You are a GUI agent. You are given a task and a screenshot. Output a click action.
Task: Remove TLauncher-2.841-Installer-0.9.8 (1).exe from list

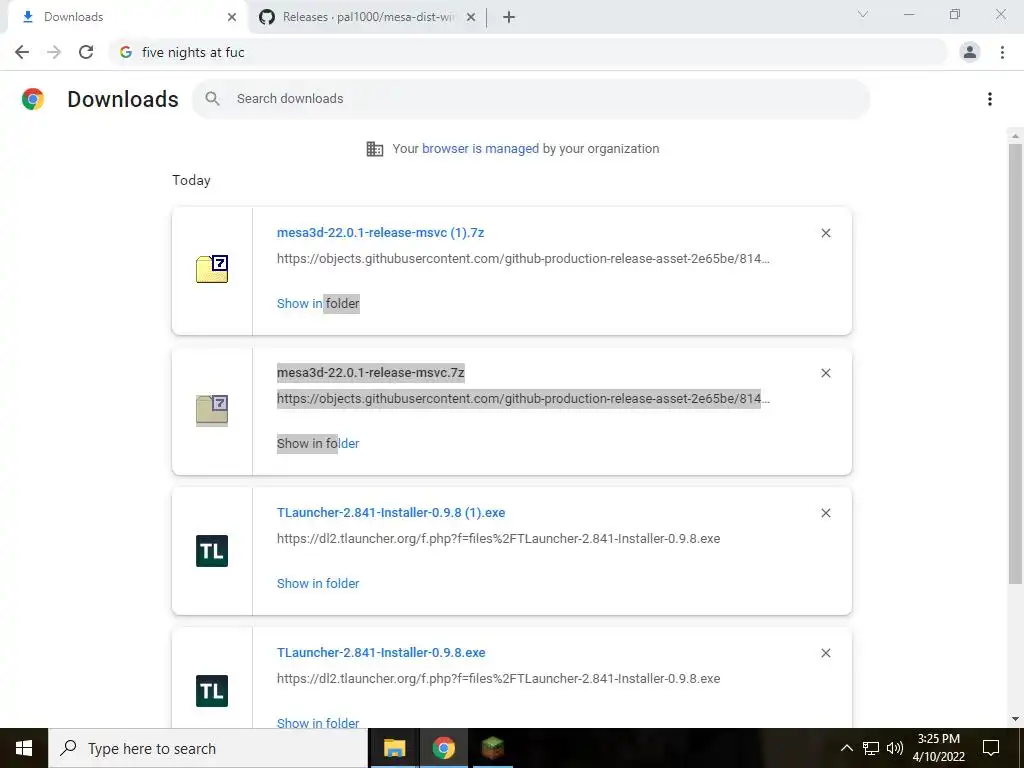825,513
